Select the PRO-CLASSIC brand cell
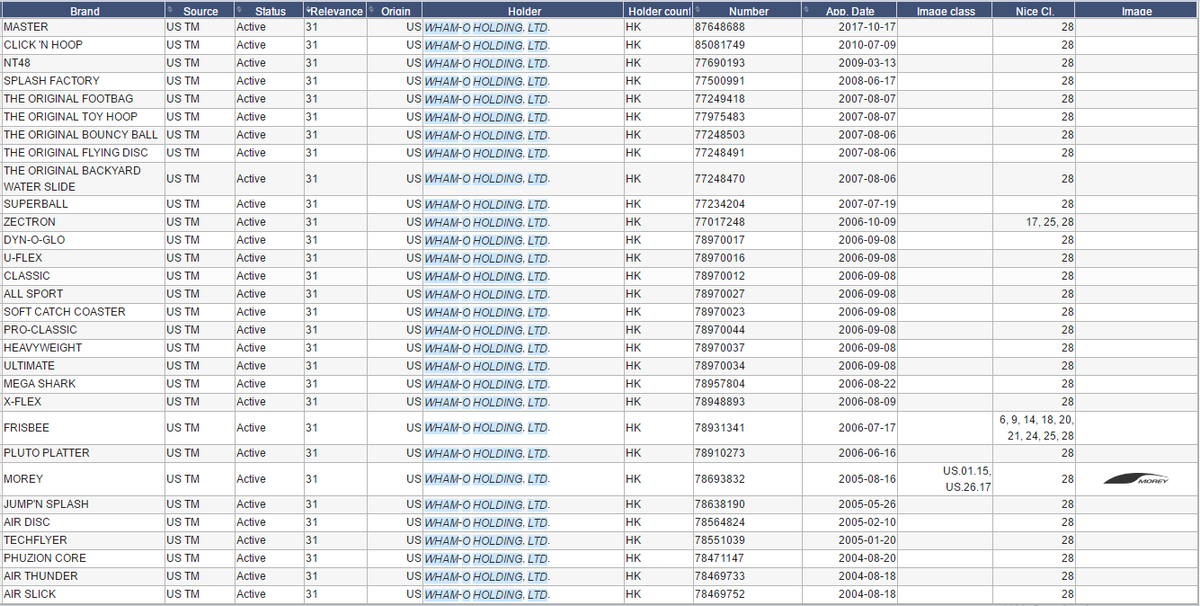This screenshot has height=606, width=1200. (83, 330)
